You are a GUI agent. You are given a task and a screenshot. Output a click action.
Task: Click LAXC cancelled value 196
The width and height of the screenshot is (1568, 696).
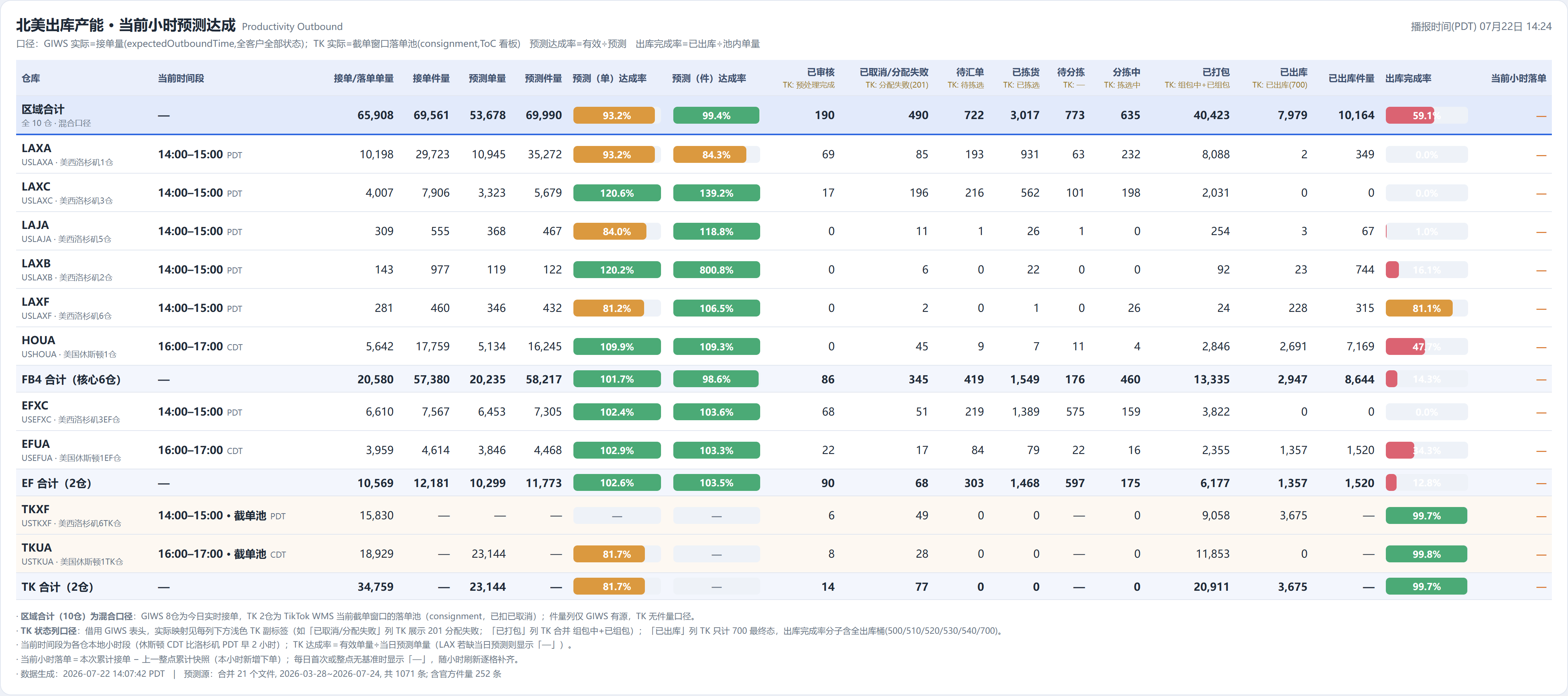pos(919,193)
